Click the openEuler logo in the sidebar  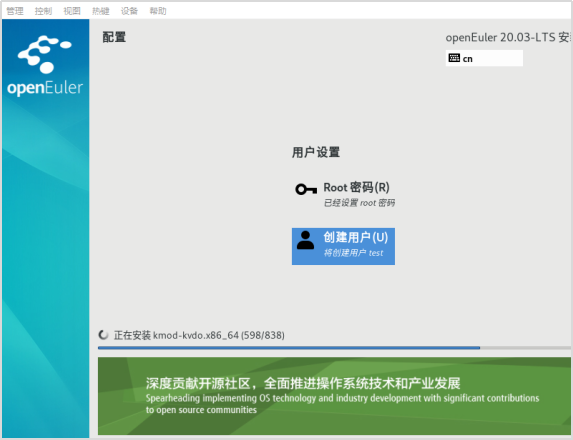(45, 66)
